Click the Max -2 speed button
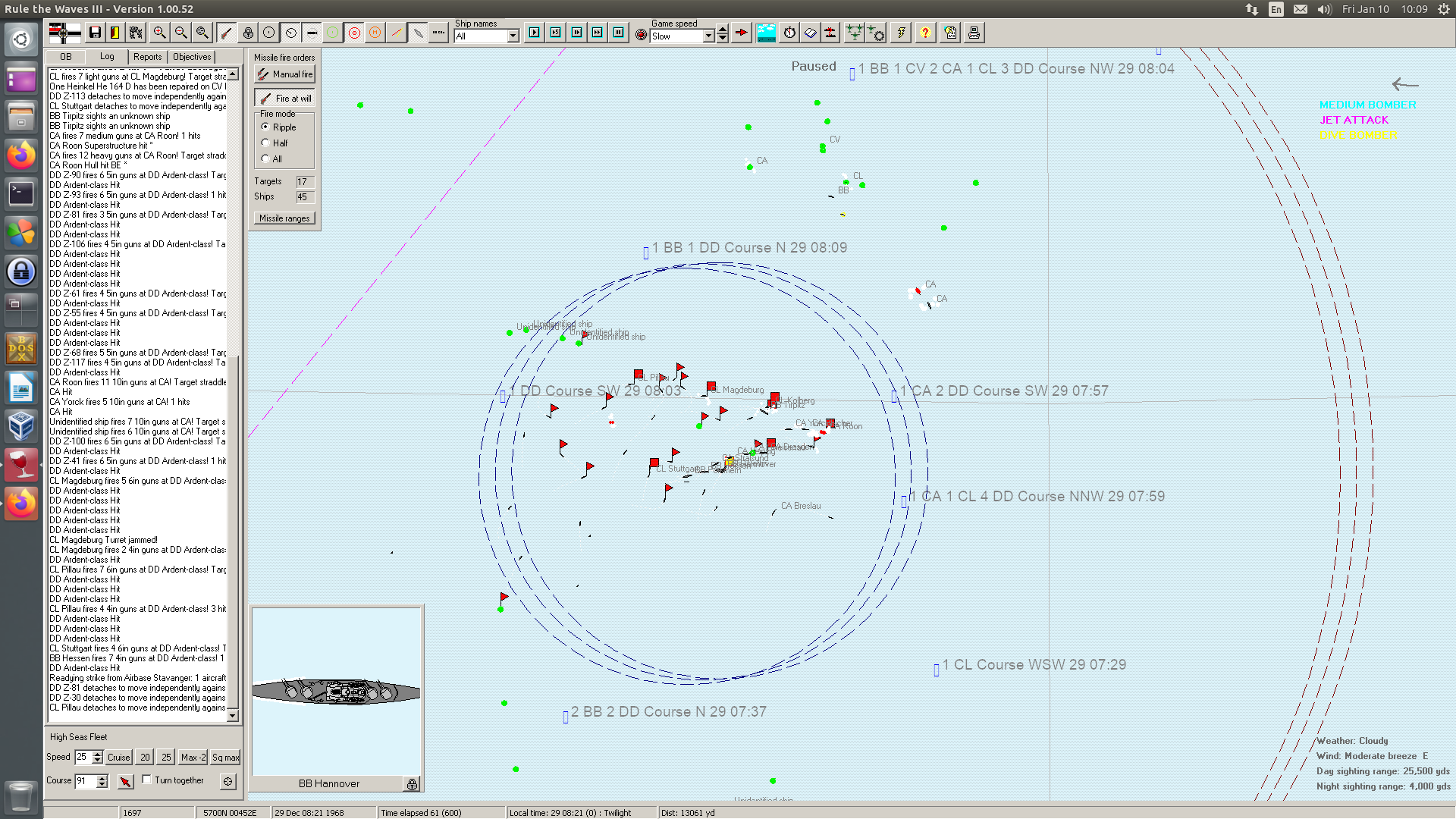Viewport: 1456px width, 819px height. (193, 757)
